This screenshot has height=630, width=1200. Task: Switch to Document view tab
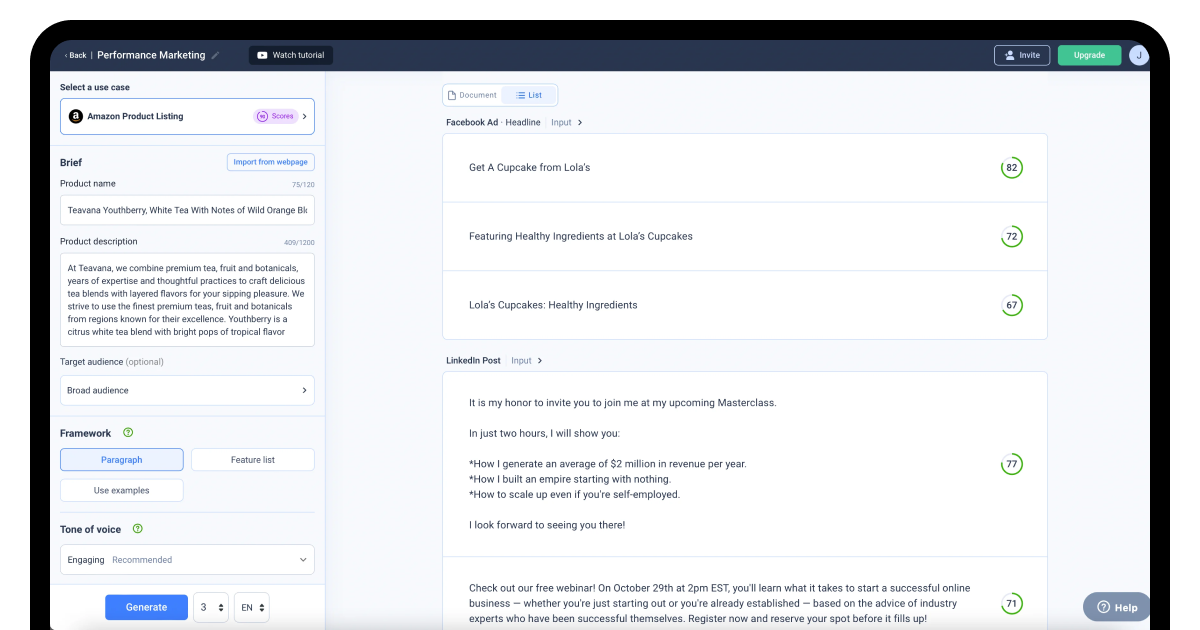click(x=472, y=95)
